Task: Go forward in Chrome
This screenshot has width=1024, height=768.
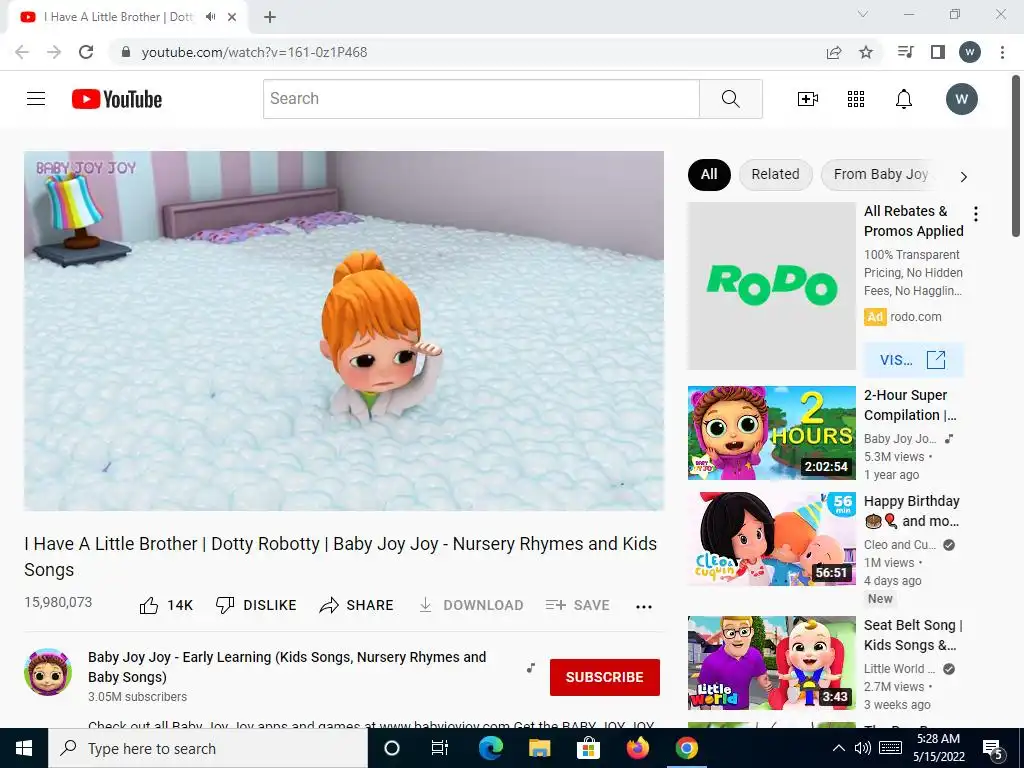Action: (54, 52)
